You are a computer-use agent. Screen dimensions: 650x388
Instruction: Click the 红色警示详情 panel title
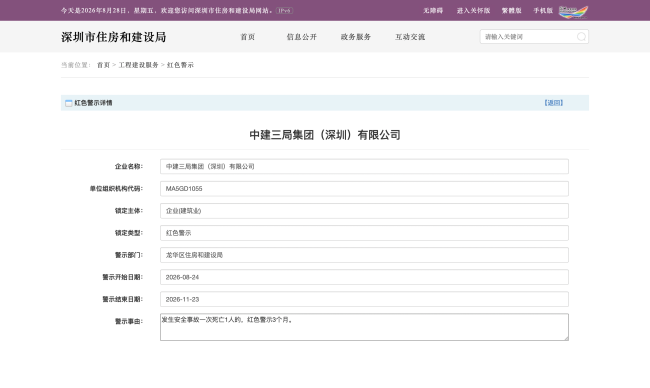click(x=93, y=103)
